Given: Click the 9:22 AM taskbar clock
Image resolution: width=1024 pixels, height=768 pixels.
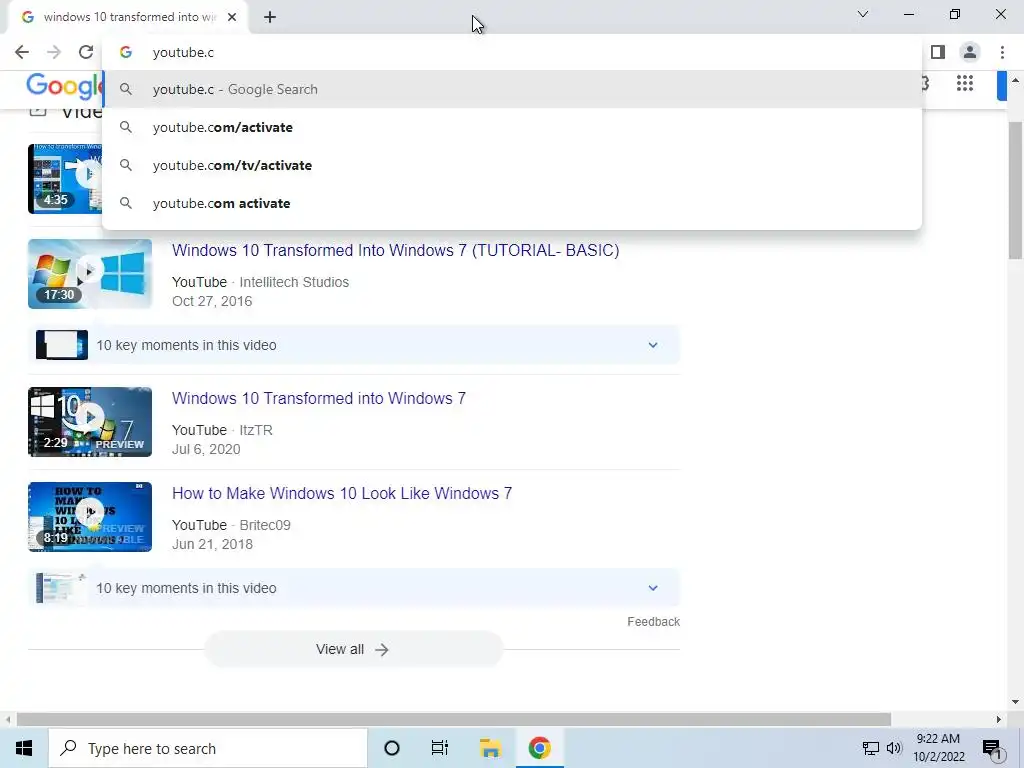Looking at the screenshot, I should [x=938, y=748].
